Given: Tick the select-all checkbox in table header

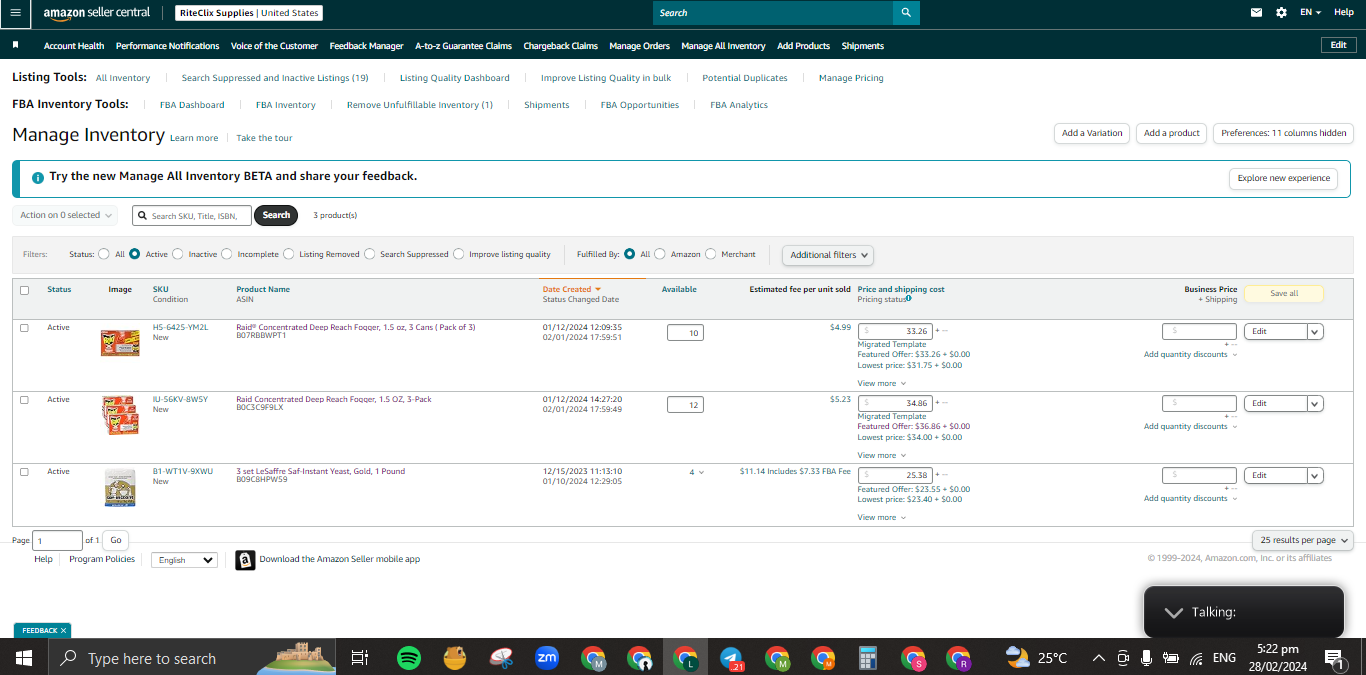Looking at the screenshot, I should click(25, 291).
